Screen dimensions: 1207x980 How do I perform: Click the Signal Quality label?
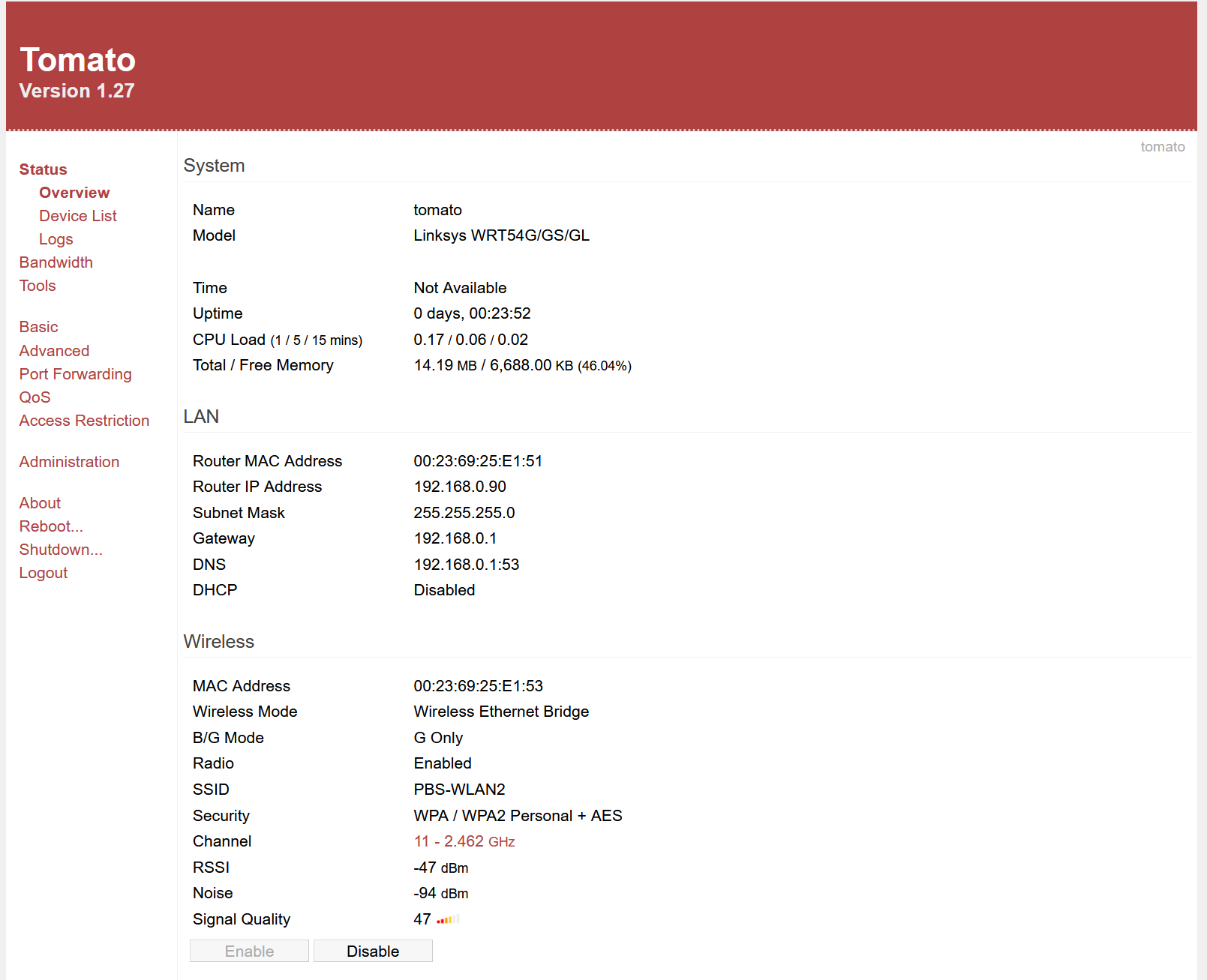pos(241,919)
